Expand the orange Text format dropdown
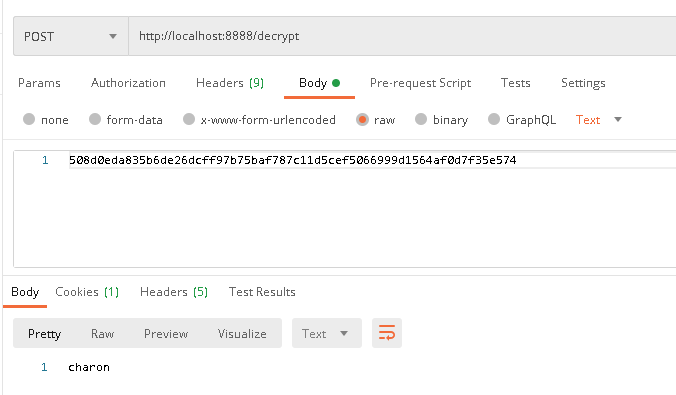This screenshot has height=395, width=676. [598, 119]
